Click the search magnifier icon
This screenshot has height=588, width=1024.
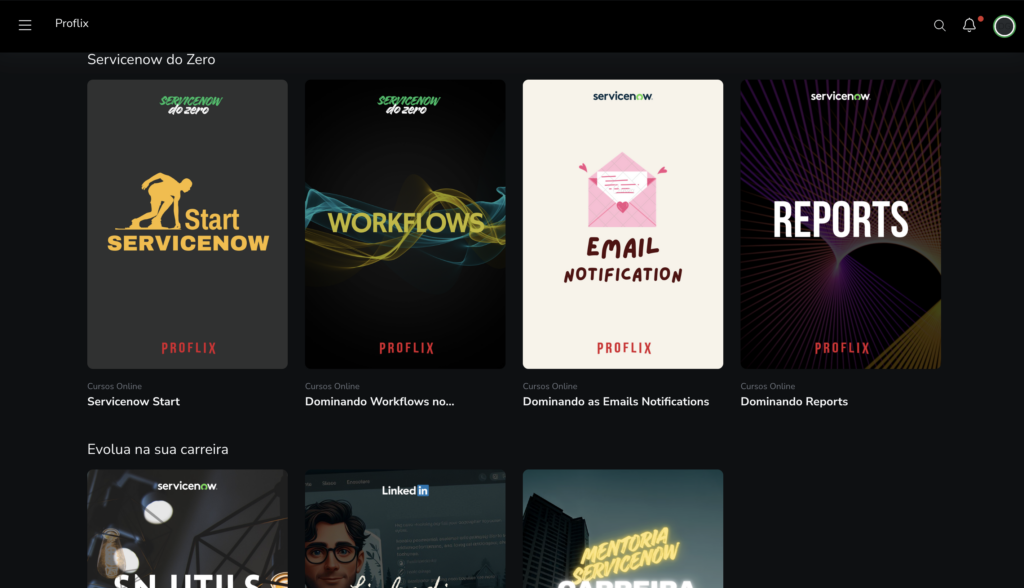coord(939,26)
